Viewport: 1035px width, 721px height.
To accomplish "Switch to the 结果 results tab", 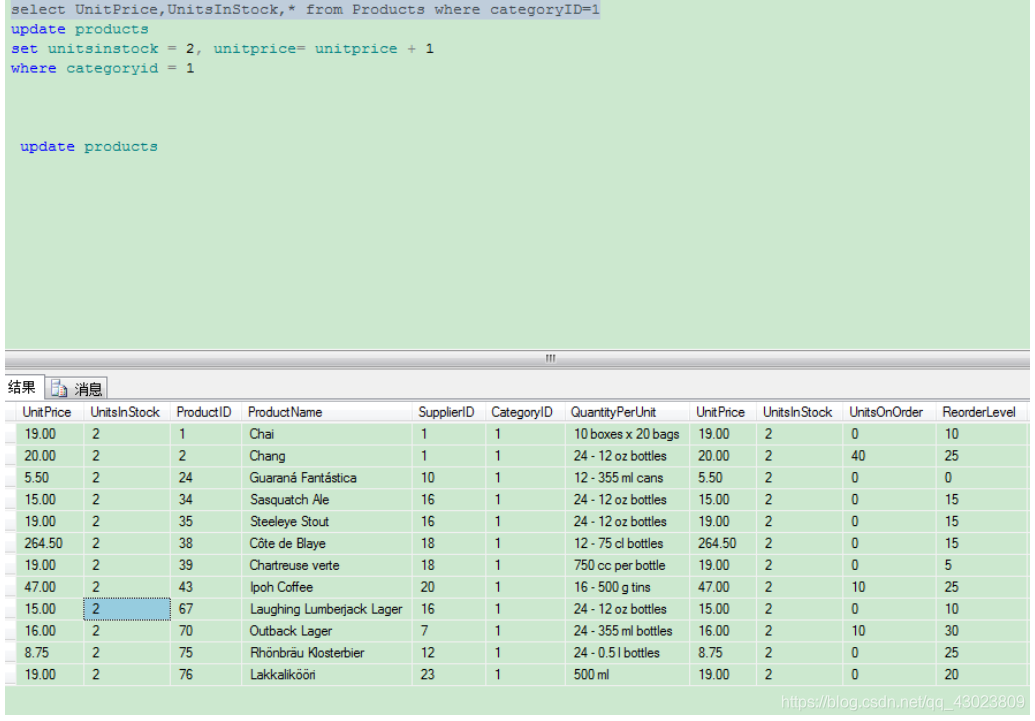I will pos(24,388).
